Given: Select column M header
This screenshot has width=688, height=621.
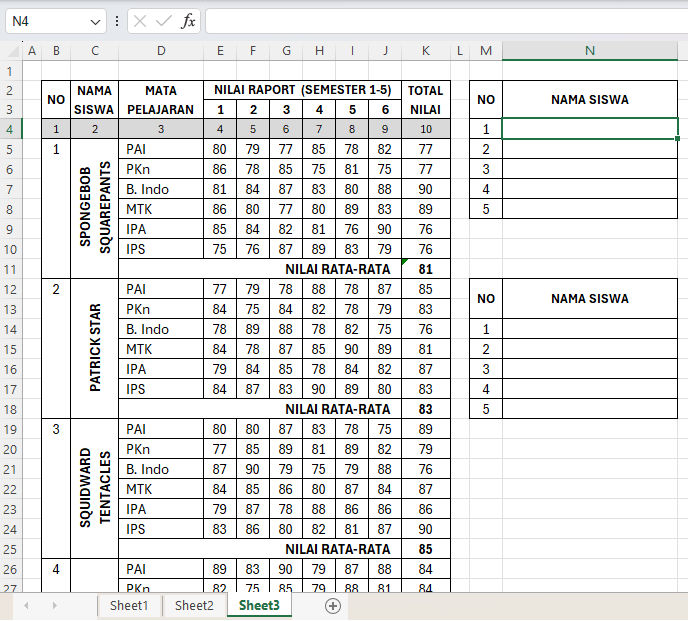Looking at the screenshot, I should point(486,51).
